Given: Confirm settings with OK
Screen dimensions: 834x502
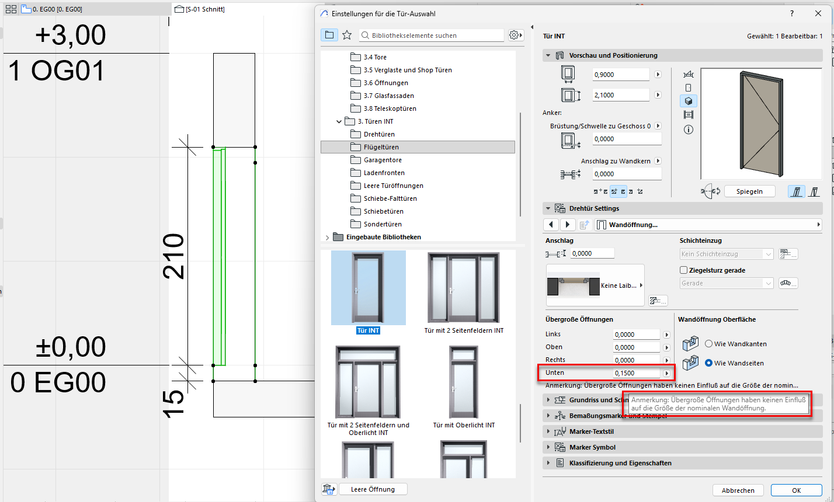Looking at the screenshot, I should [796, 490].
